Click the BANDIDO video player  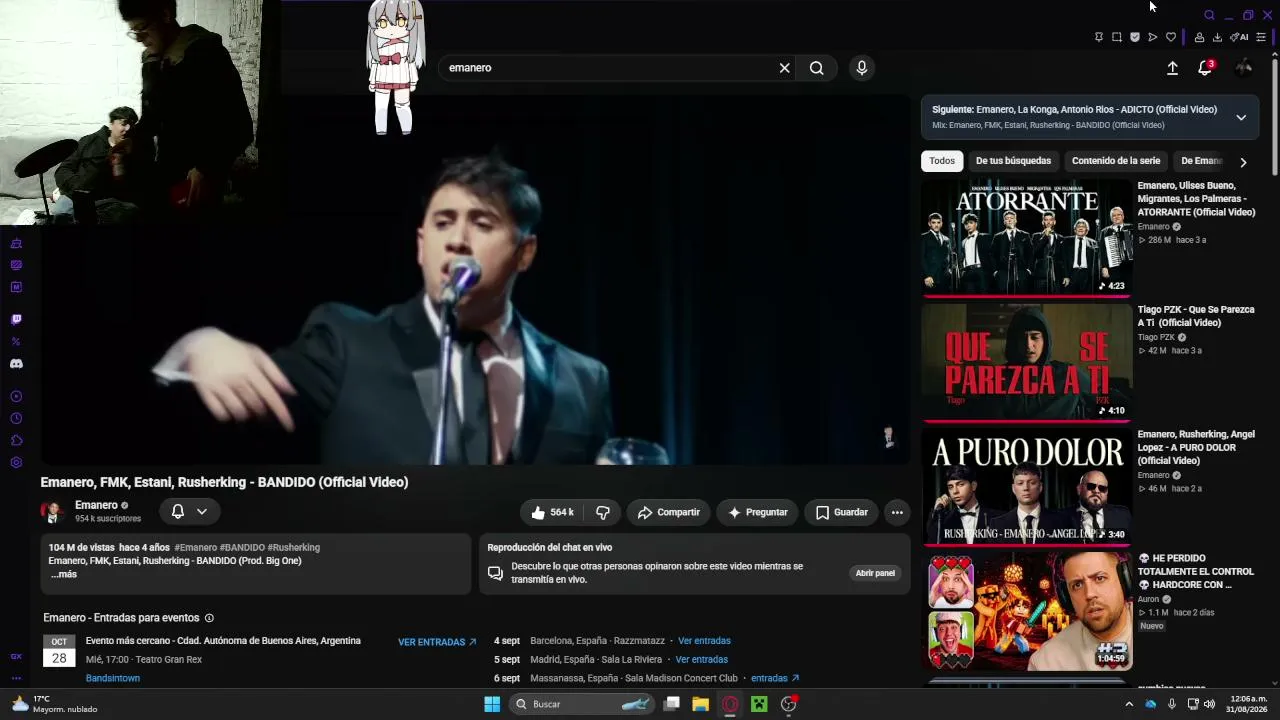[475, 280]
